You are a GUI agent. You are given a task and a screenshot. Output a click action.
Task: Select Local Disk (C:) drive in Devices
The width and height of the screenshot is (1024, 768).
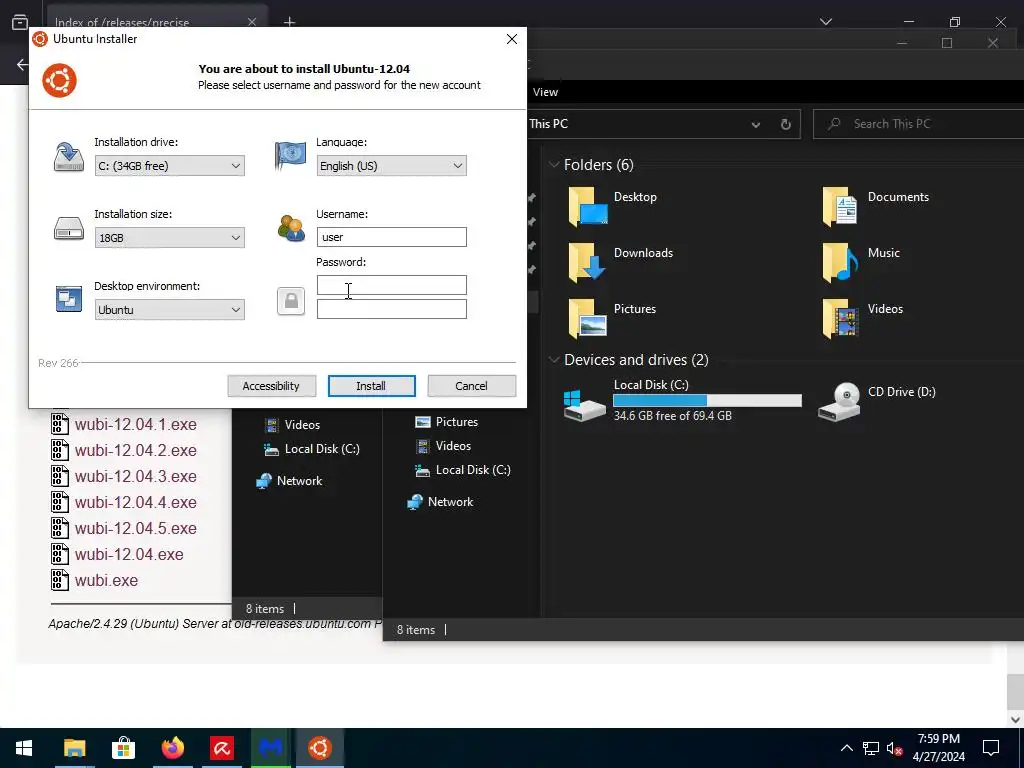click(x=682, y=400)
